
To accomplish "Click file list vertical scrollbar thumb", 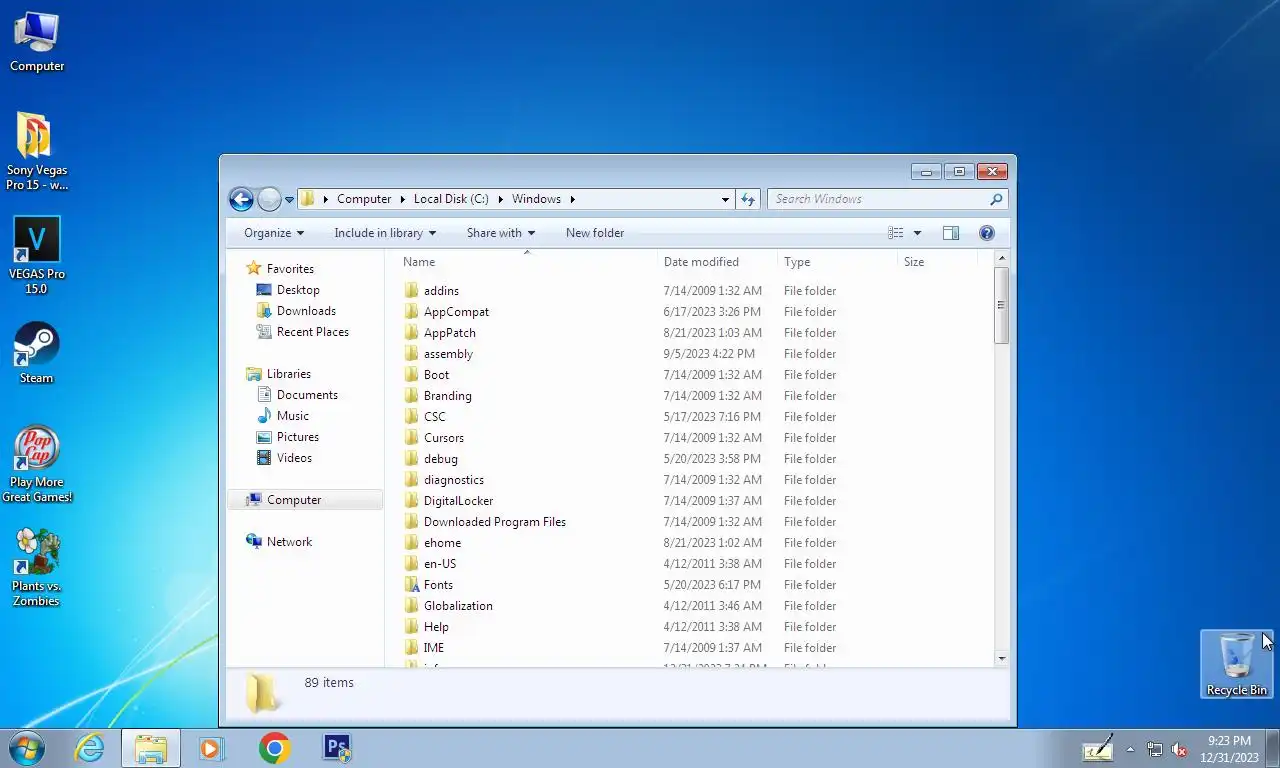I will point(1002,306).
